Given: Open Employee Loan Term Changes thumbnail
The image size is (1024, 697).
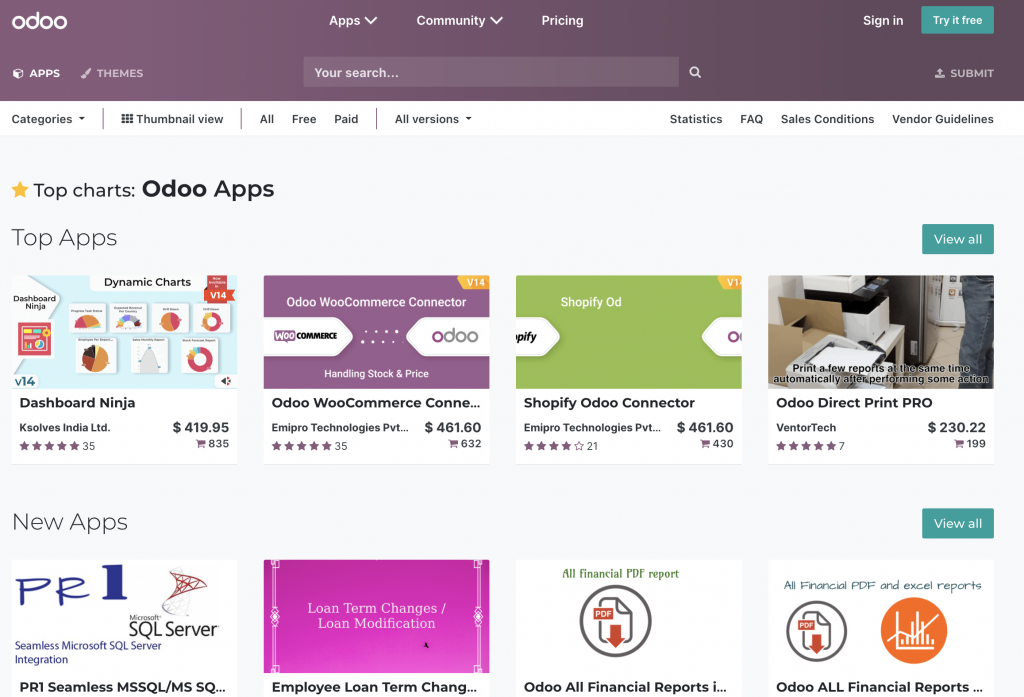Looking at the screenshot, I should point(376,616).
